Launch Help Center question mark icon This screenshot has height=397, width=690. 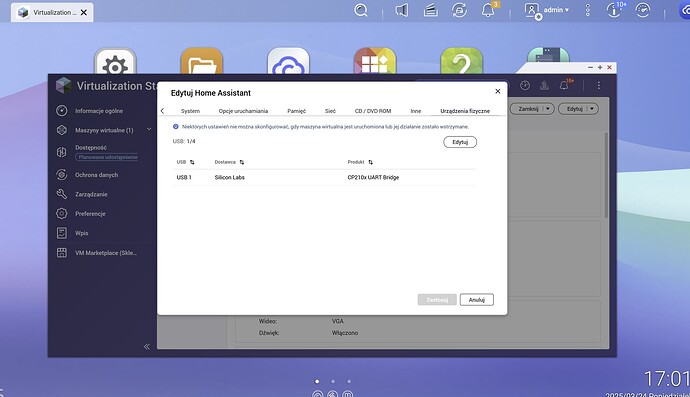462,61
